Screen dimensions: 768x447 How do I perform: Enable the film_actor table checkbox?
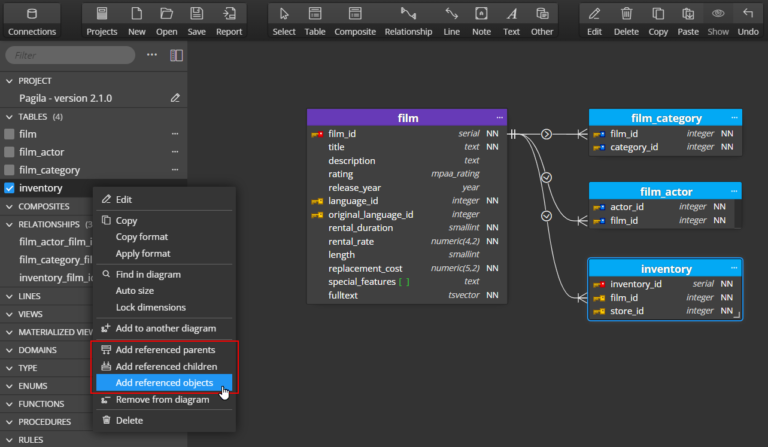(x=10, y=152)
